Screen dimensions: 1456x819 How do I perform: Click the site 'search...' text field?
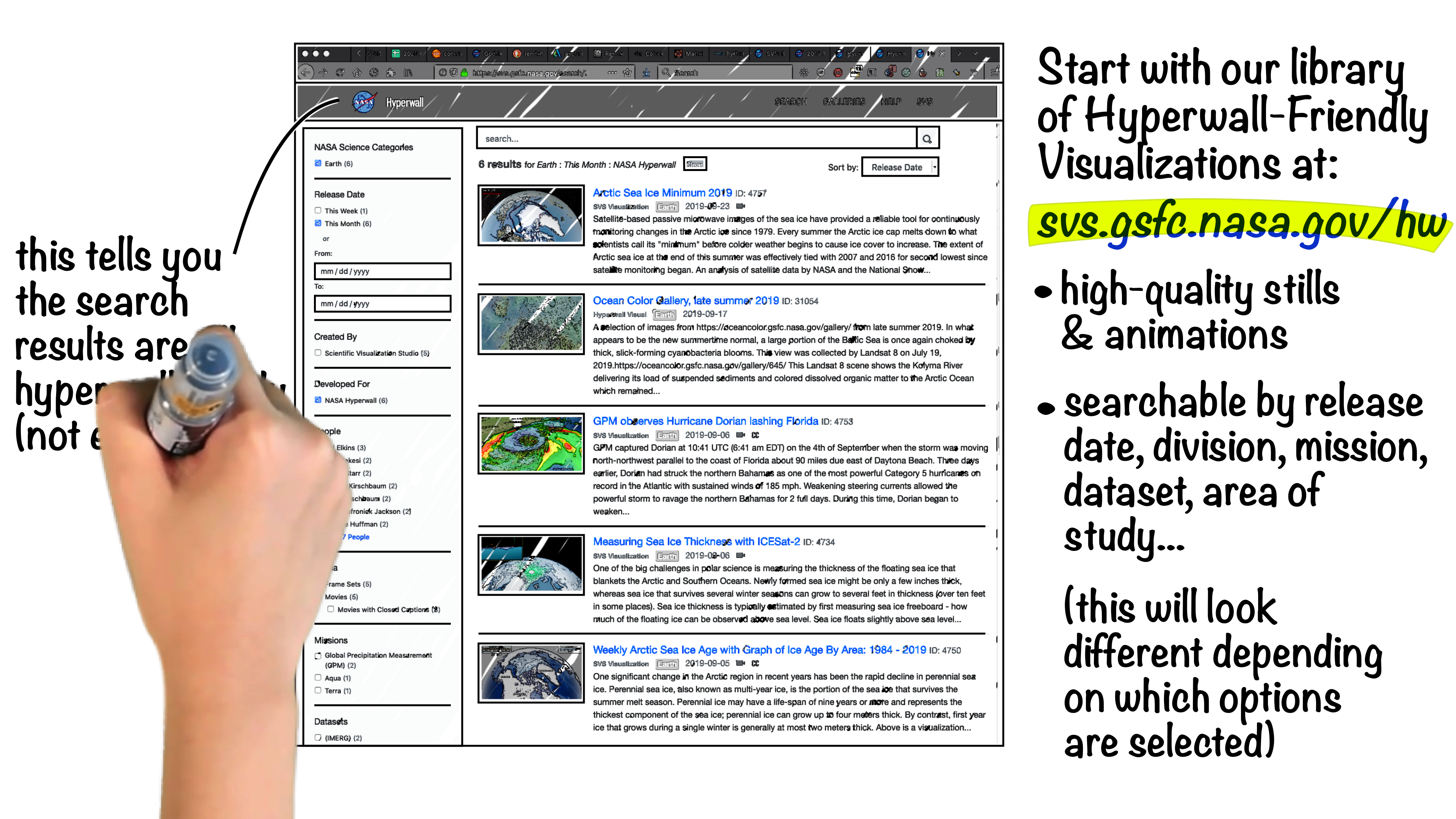697,138
